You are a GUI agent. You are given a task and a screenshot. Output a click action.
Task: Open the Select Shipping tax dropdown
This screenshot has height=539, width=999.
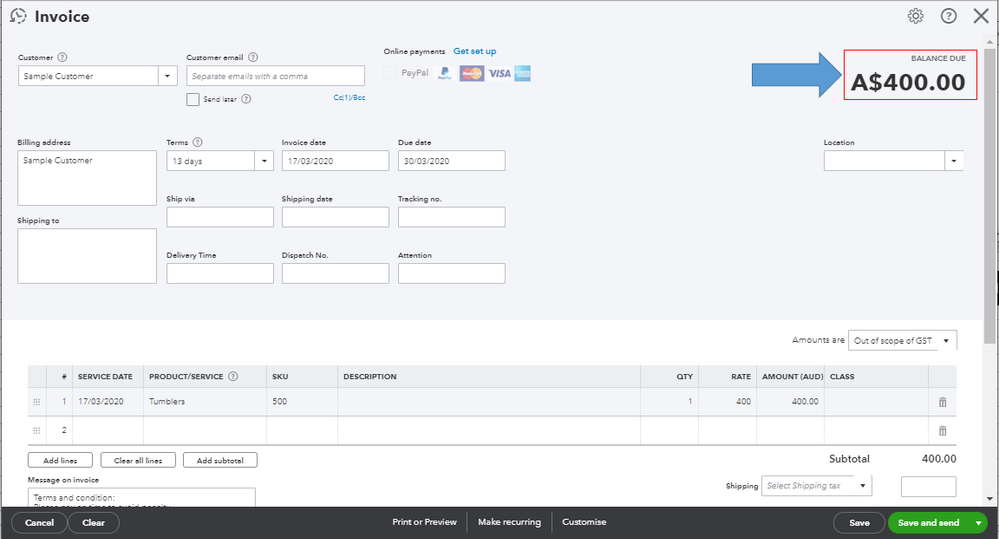click(x=816, y=485)
